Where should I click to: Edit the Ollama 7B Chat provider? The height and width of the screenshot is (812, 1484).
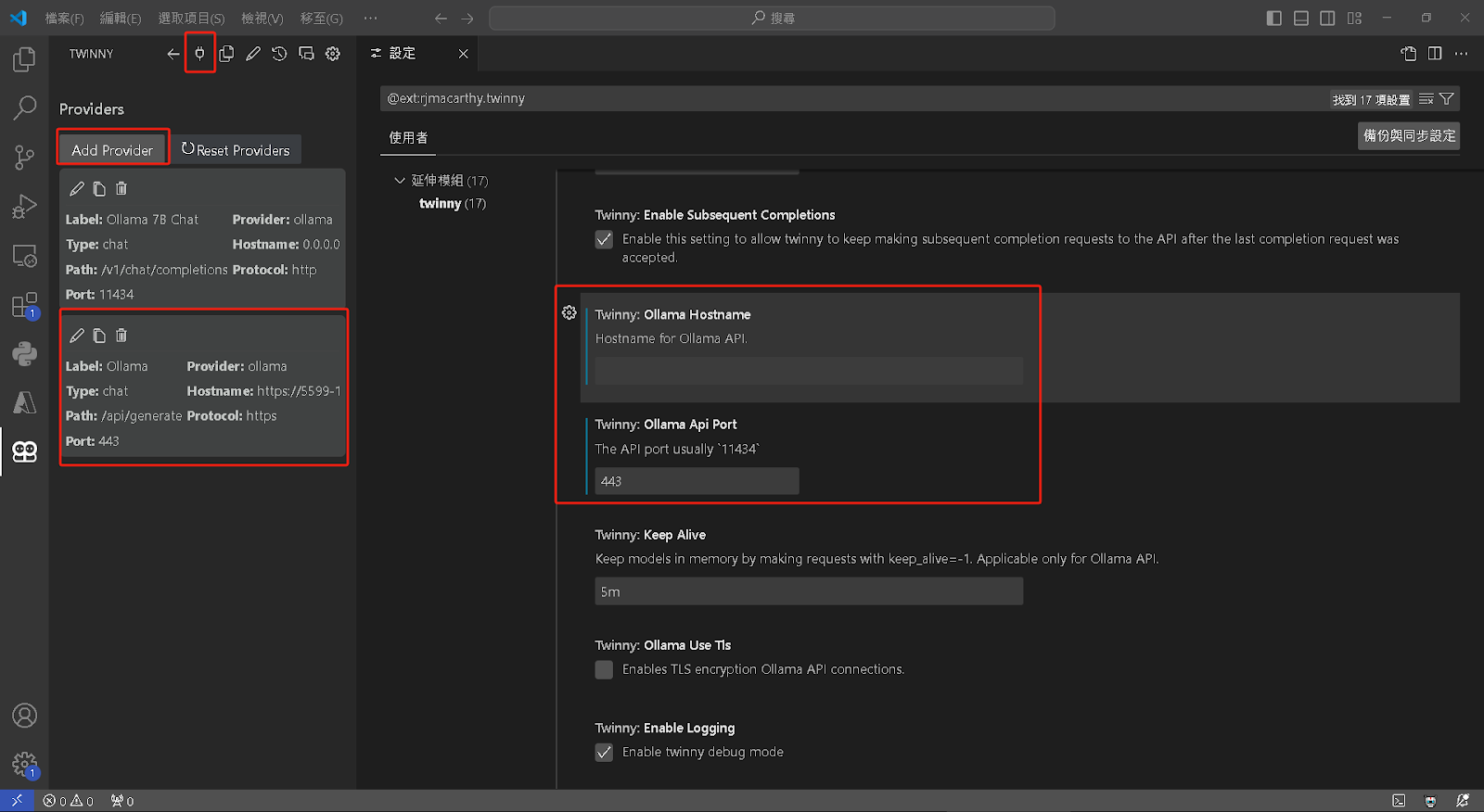tap(77, 188)
